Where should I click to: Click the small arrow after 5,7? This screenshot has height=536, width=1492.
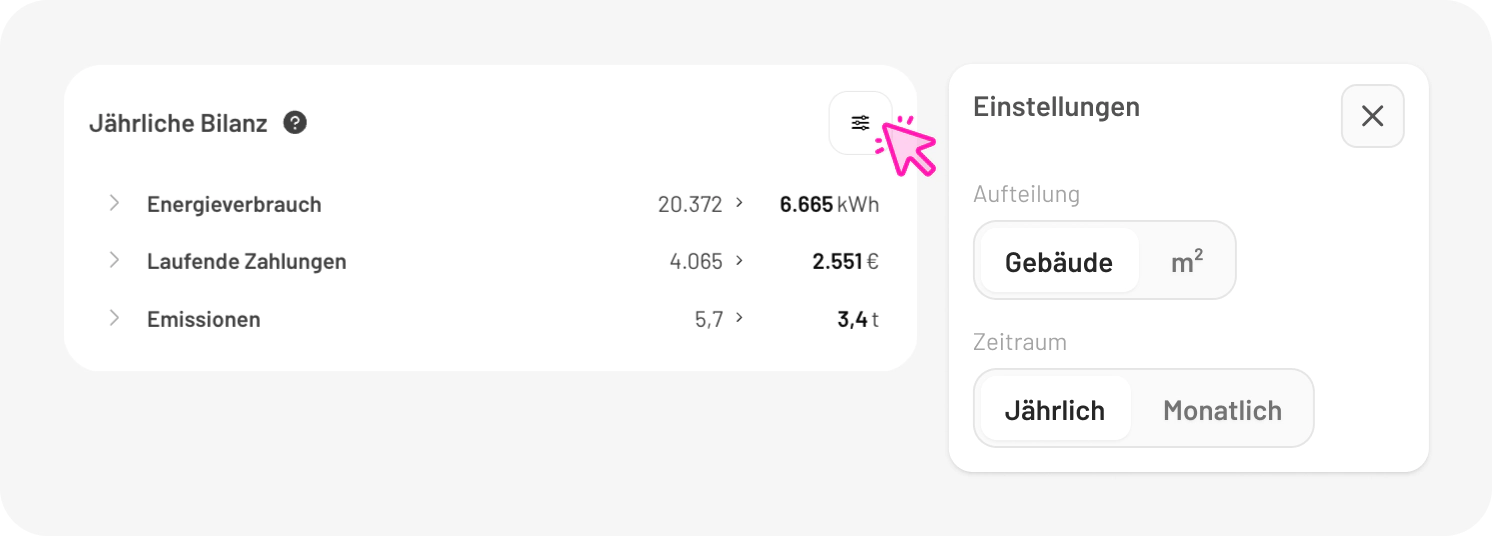[x=739, y=319]
